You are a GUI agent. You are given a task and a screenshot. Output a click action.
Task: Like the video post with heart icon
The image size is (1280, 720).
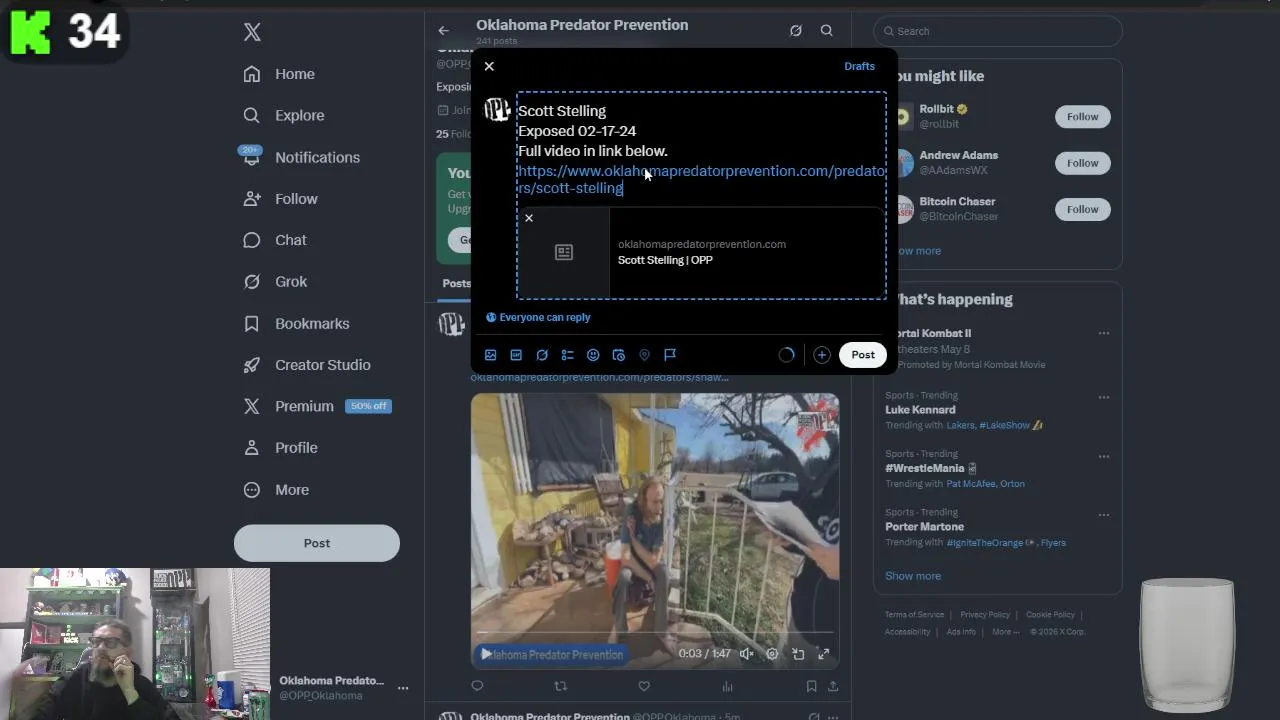point(644,686)
